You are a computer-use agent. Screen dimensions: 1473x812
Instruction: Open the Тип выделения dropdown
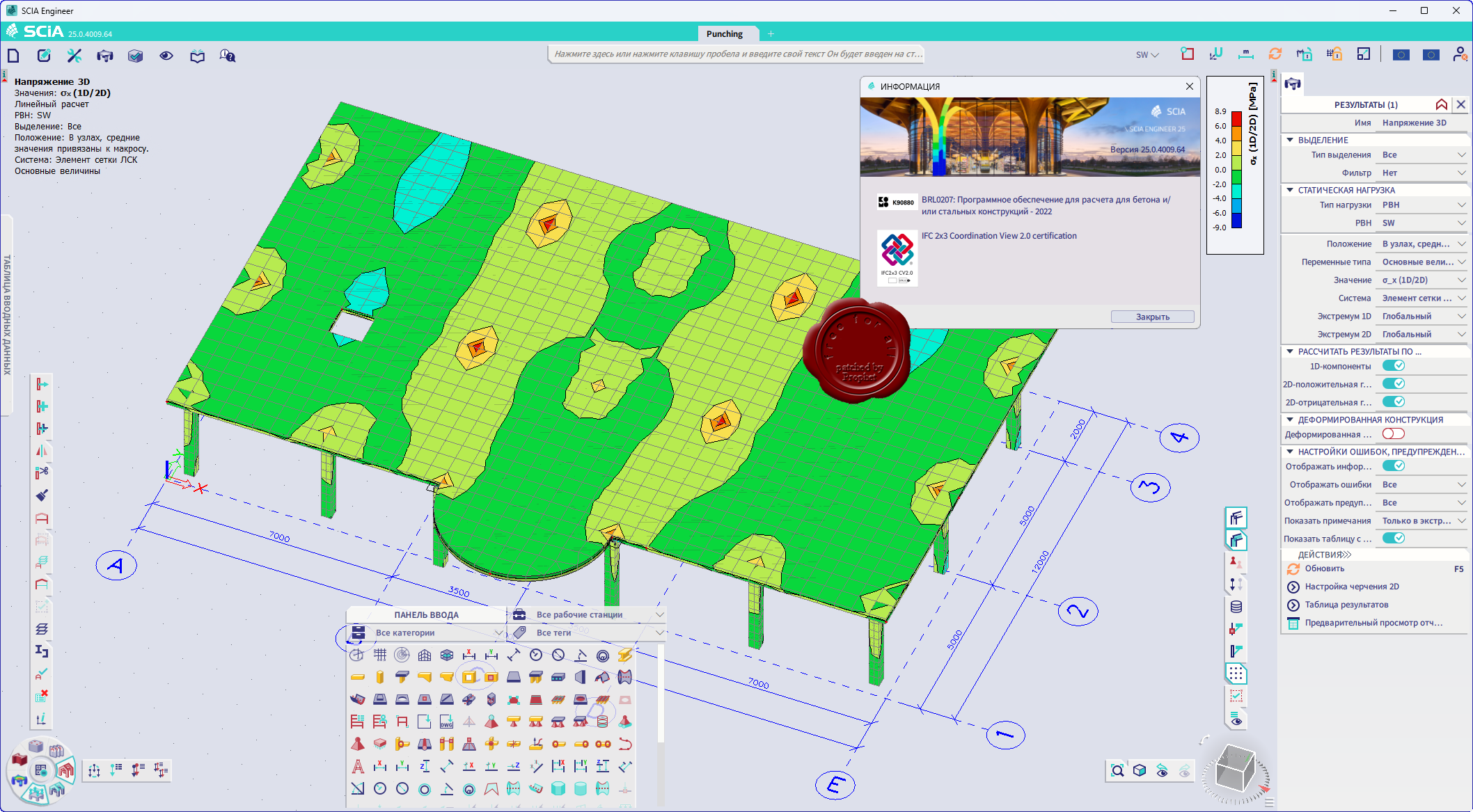(x=1423, y=154)
